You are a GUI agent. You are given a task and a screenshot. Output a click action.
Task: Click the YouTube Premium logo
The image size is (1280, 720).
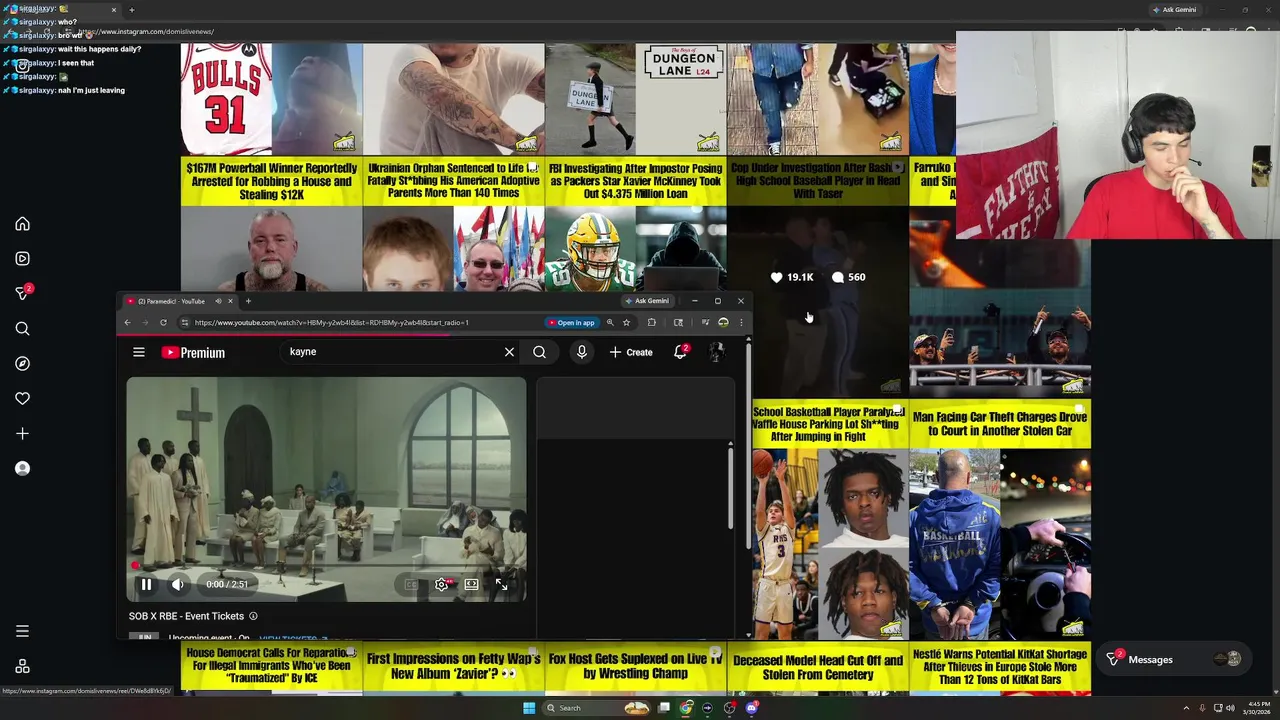tap(193, 352)
